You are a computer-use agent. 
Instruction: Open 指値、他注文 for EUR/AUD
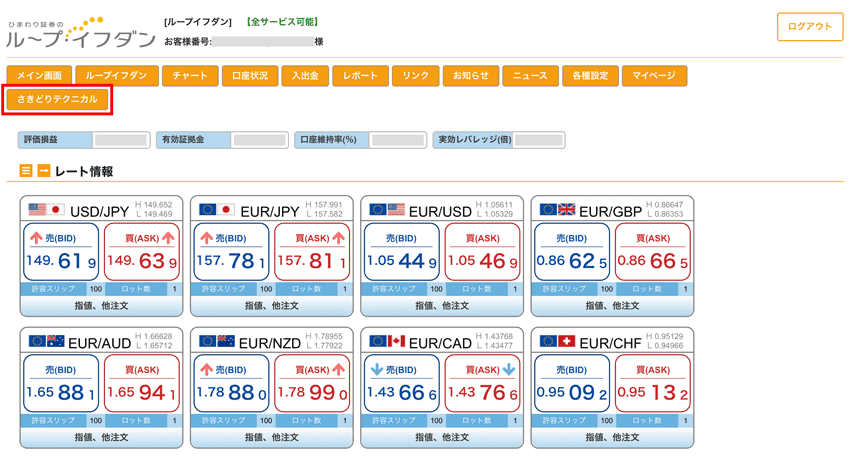point(101,437)
